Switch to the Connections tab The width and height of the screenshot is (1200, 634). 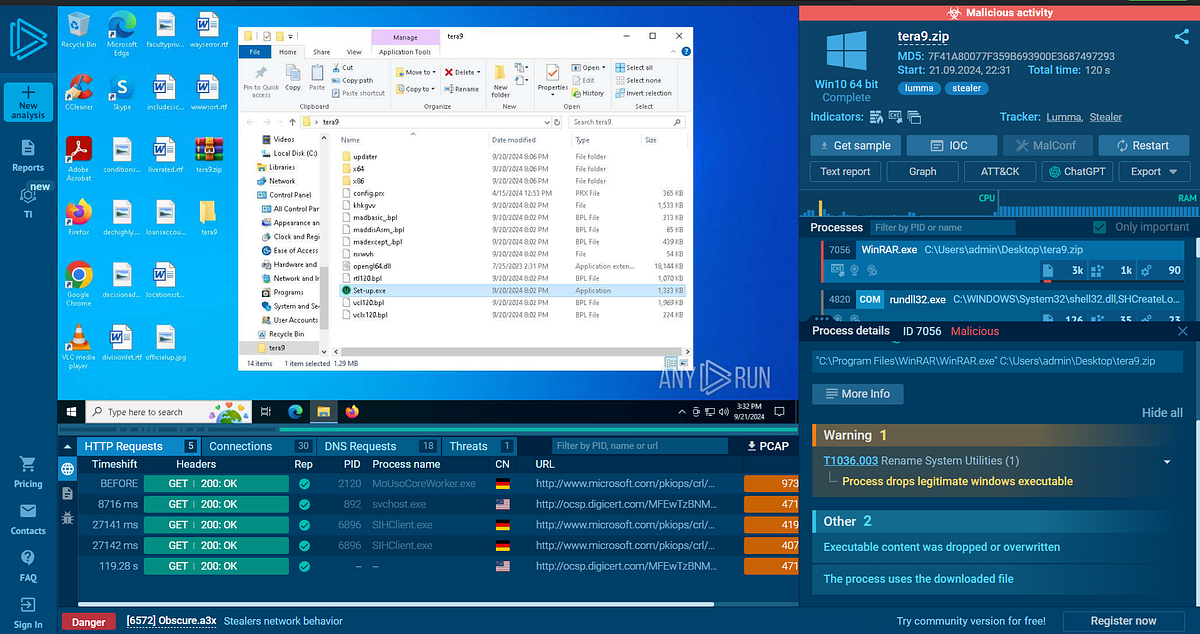(x=259, y=446)
